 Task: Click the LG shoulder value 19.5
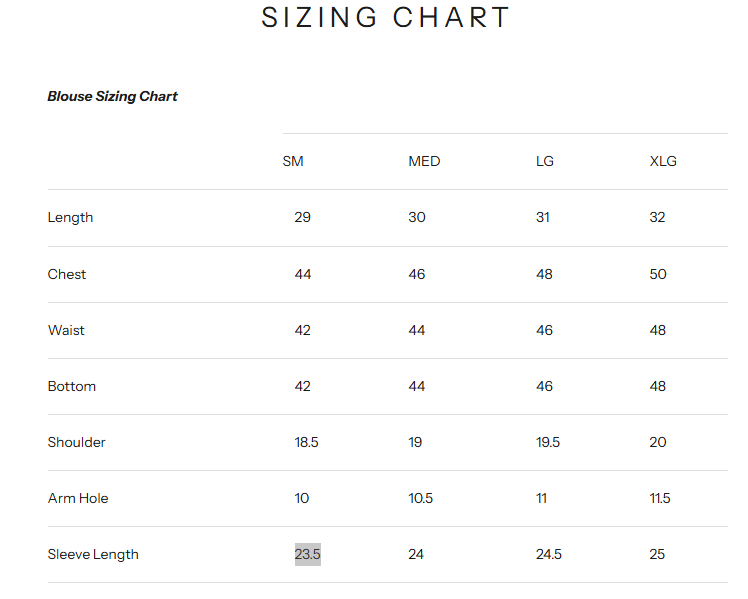(548, 442)
